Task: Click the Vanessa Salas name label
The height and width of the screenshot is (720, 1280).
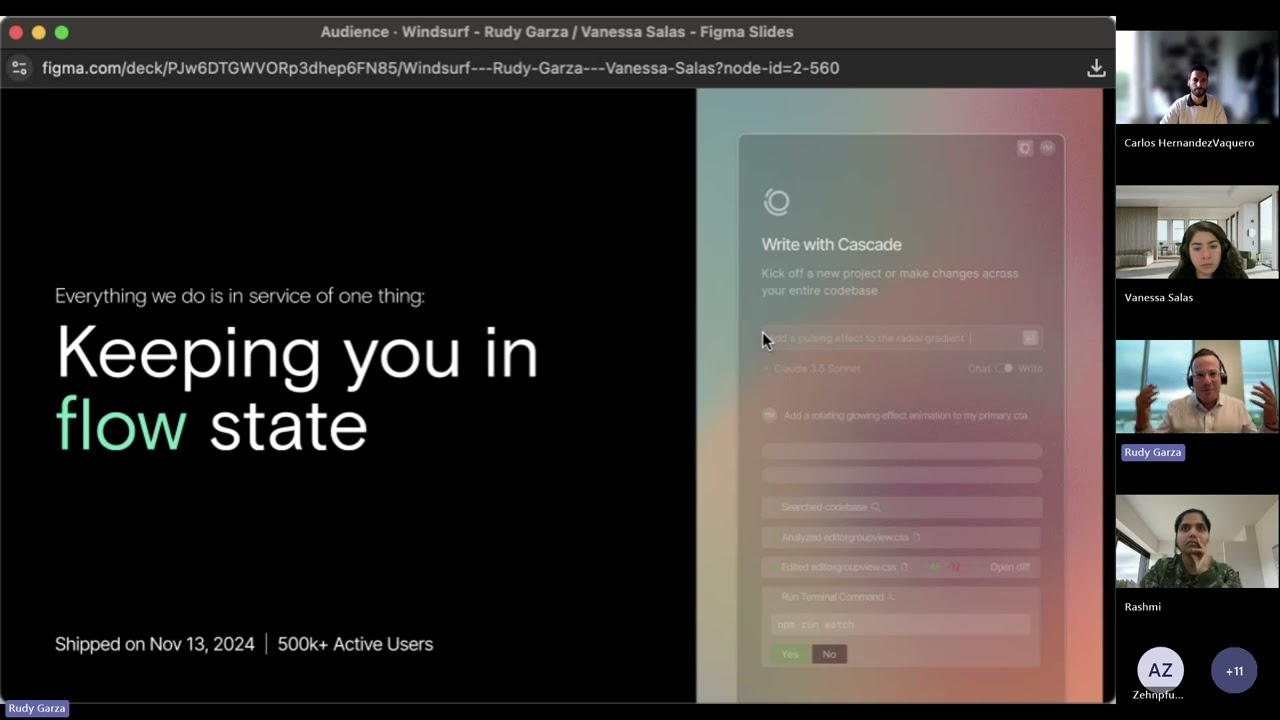Action: click(x=1158, y=297)
